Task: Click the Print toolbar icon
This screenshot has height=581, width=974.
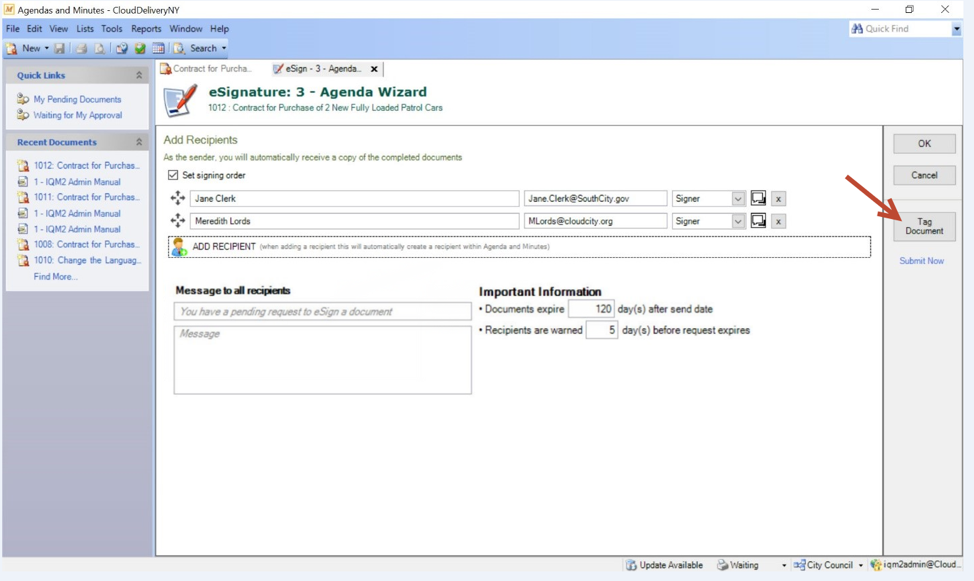Action: [81, 48]
